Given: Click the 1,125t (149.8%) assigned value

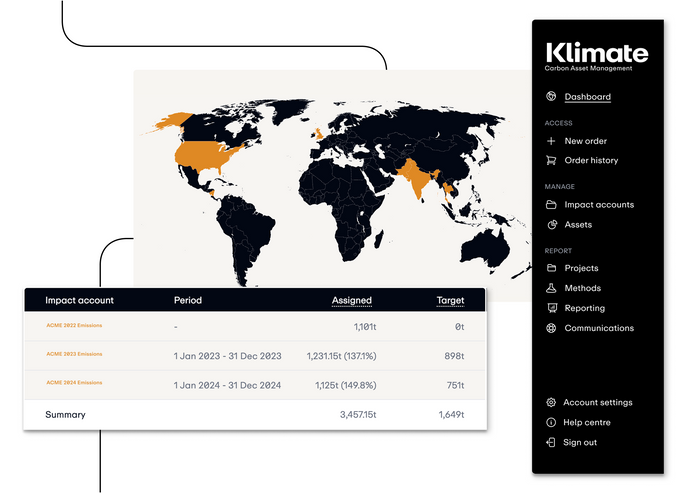Looking at the screenshot, I should (346, 385).
